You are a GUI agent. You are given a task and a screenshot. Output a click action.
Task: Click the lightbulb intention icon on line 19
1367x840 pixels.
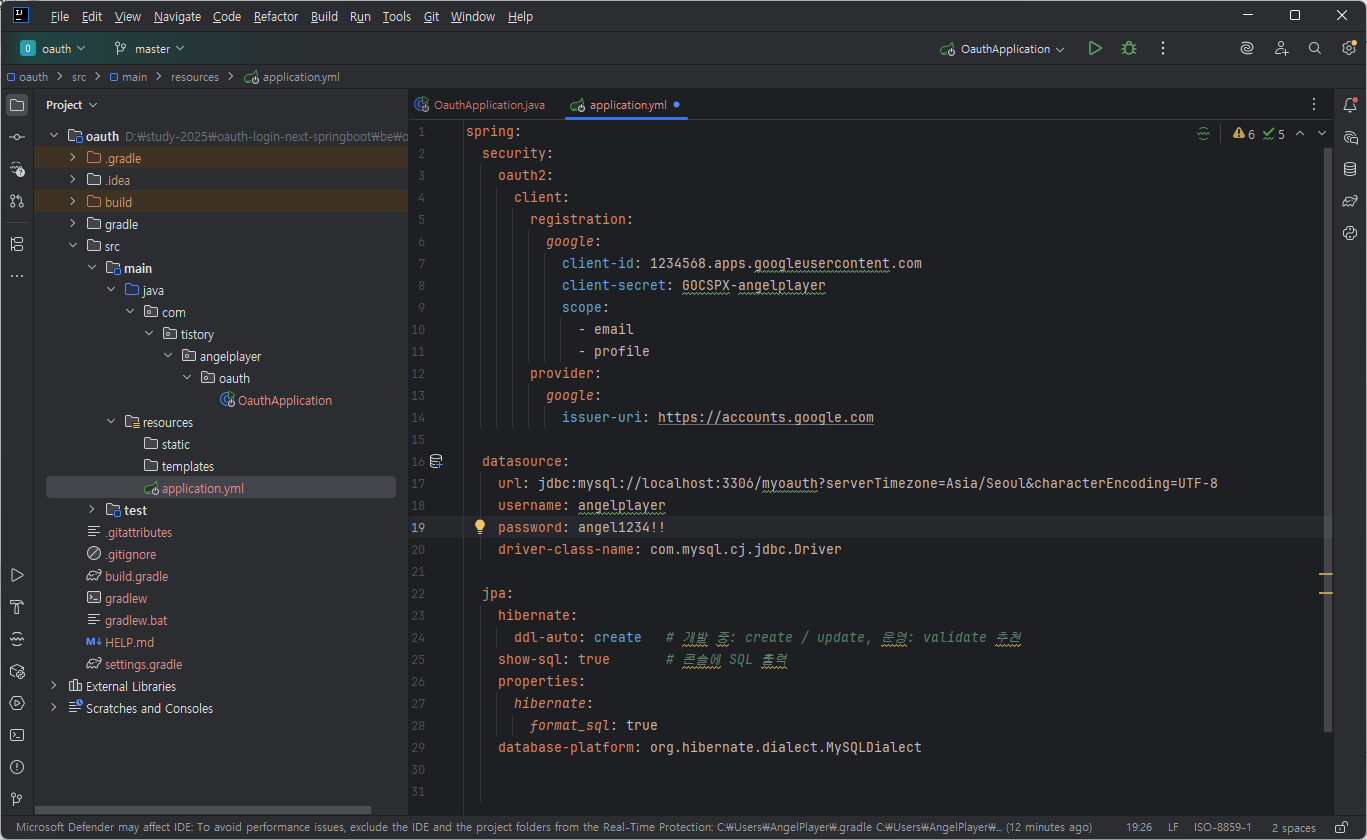[479, 526]
